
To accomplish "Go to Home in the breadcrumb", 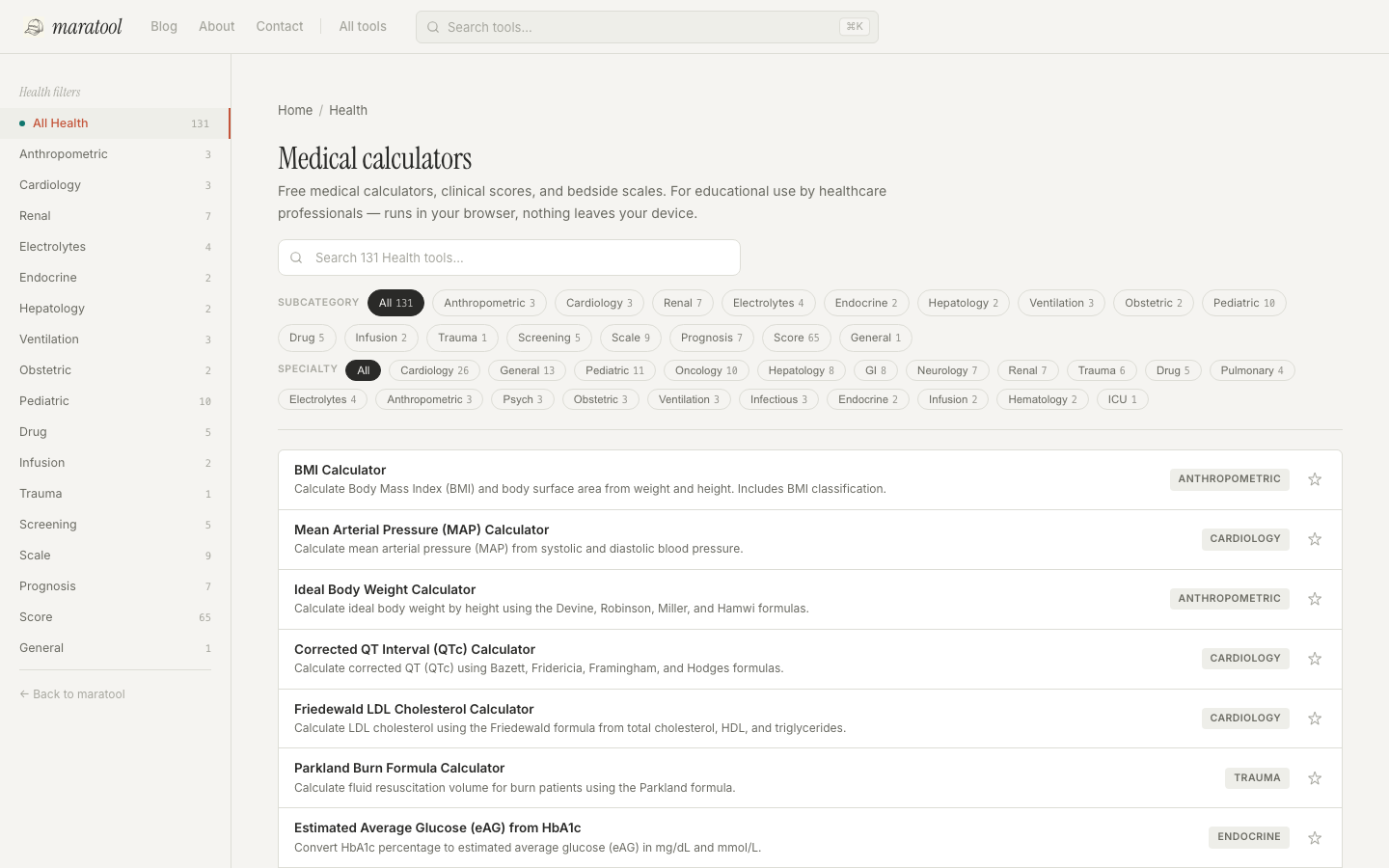I will click(295, 110).
